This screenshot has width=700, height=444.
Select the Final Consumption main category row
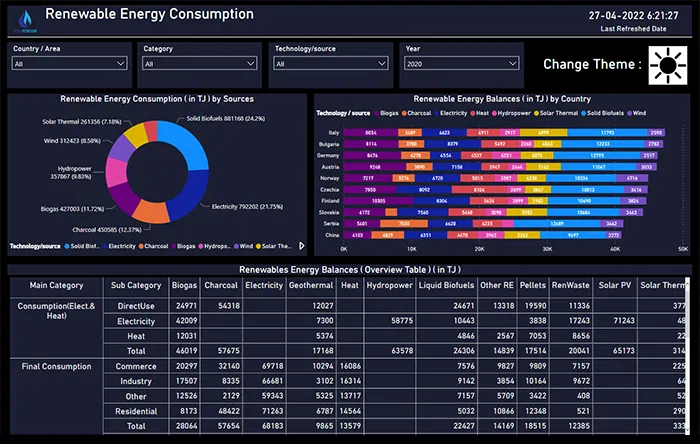pyautogui.click(x=57, y=367)
